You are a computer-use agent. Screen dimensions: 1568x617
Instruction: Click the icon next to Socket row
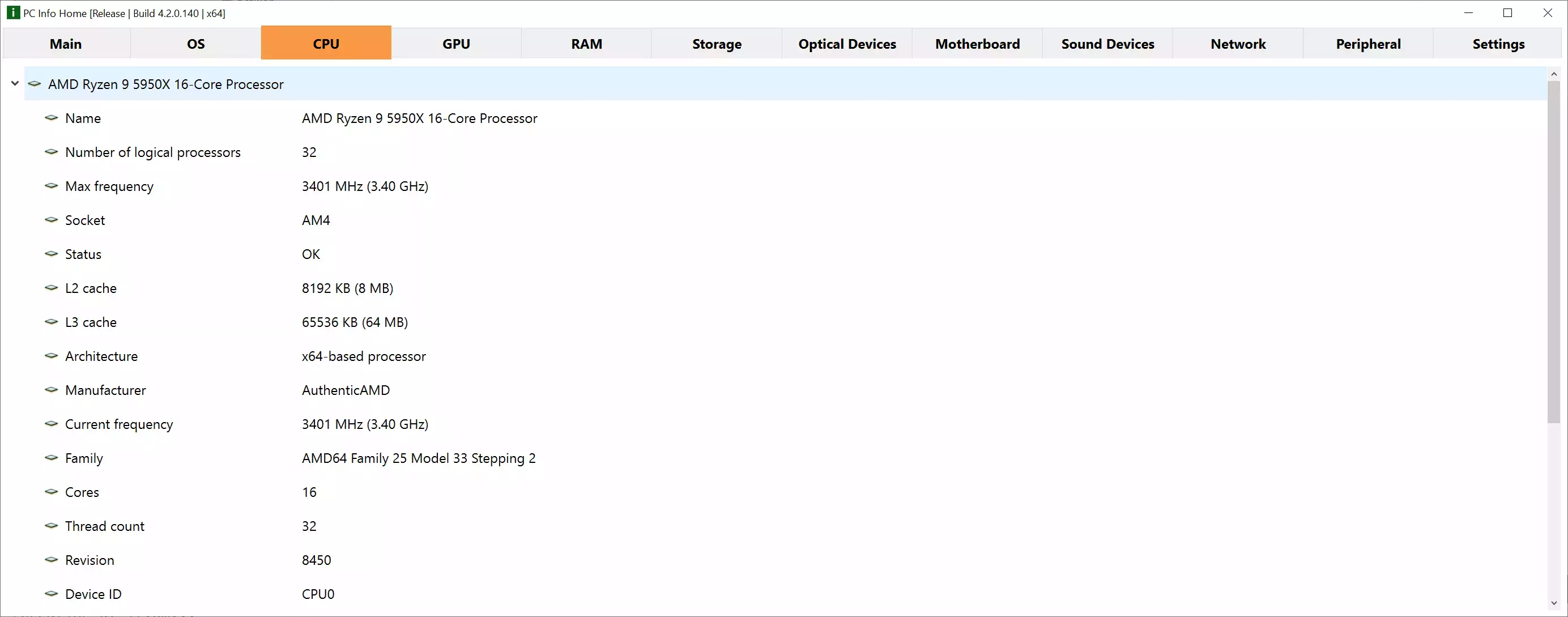[51, 220]
